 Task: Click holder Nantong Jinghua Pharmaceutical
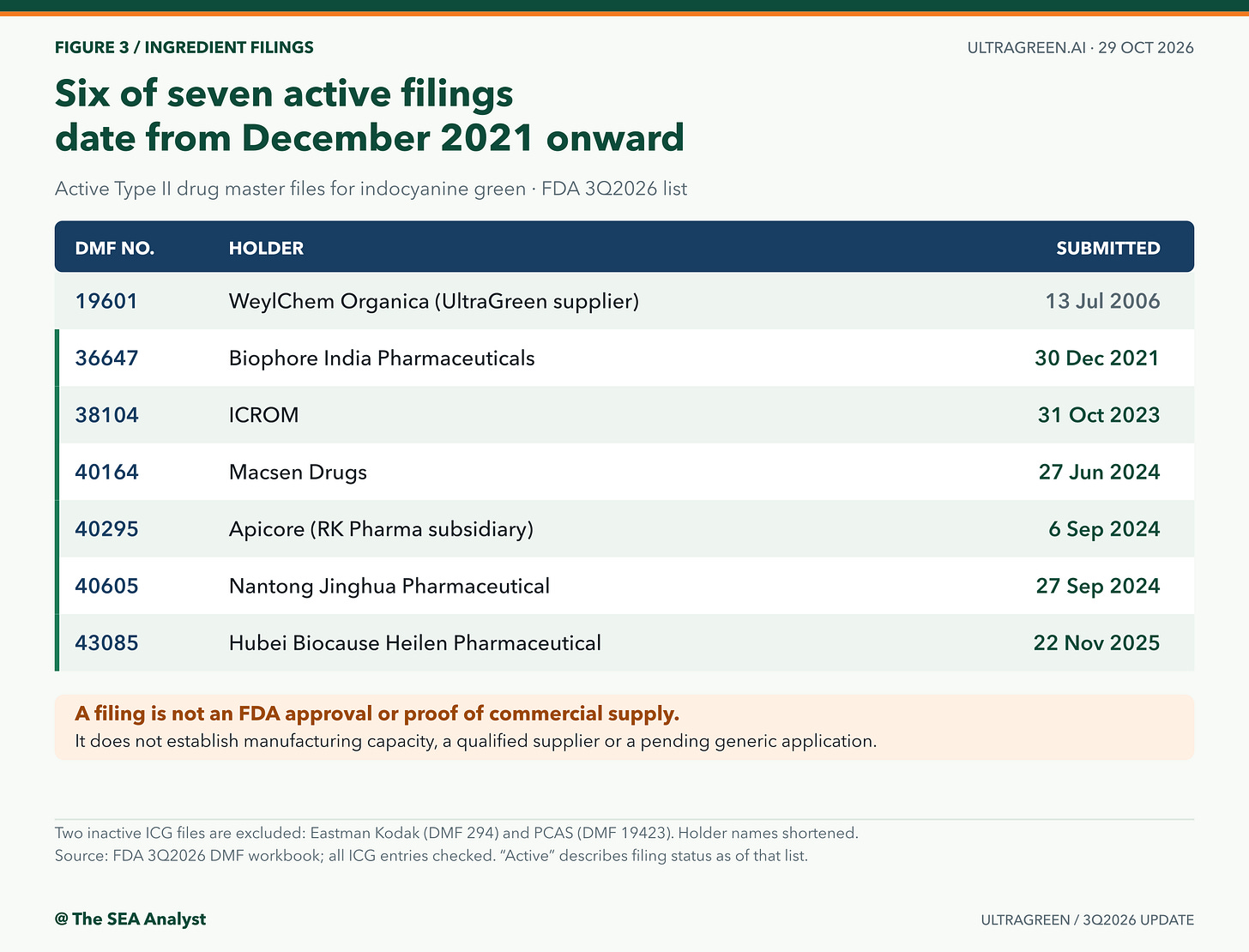pos(389,587)
